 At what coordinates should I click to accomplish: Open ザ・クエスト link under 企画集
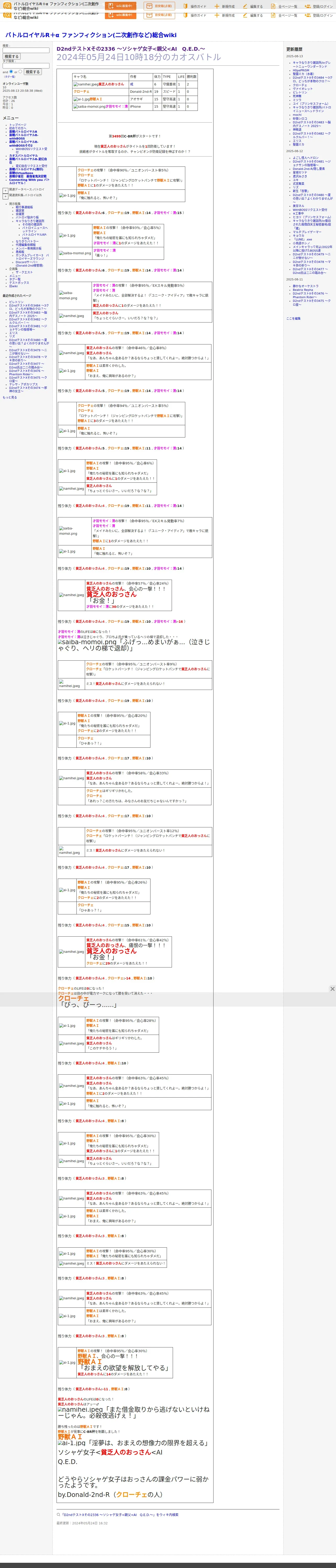click(24, 272)
